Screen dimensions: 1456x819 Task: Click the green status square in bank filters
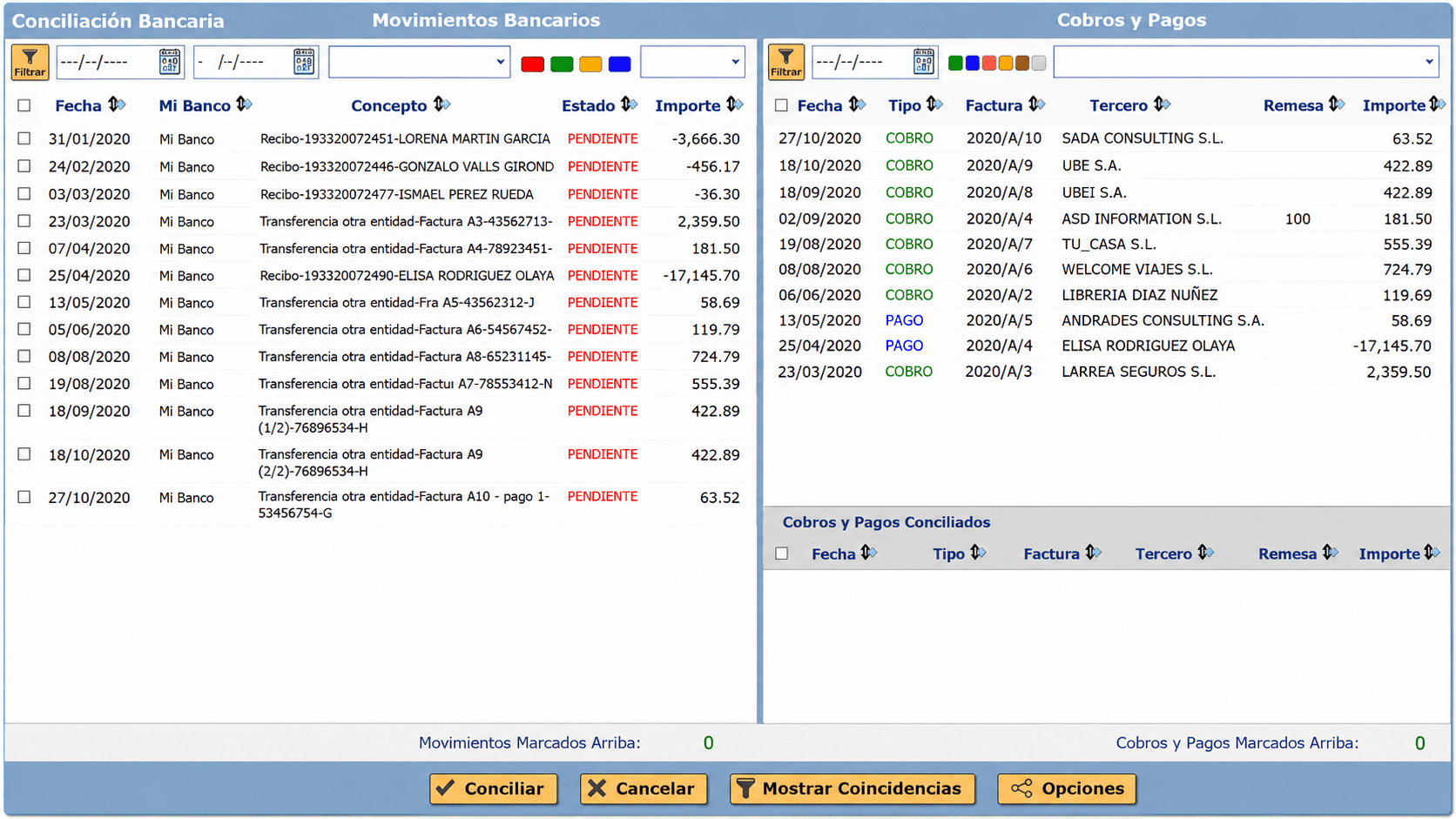pos(562,64)
